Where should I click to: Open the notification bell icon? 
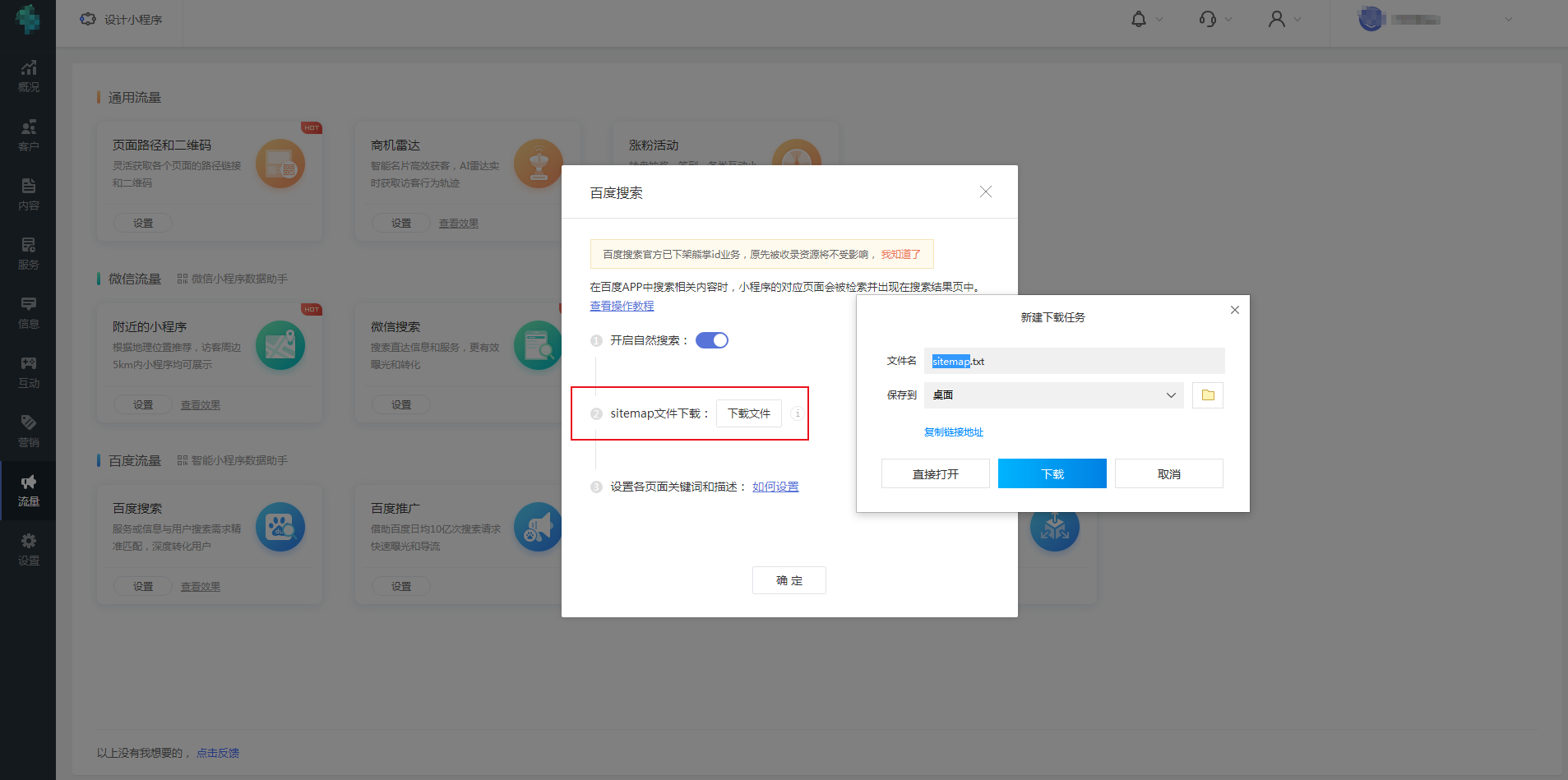click(1139, 19)
